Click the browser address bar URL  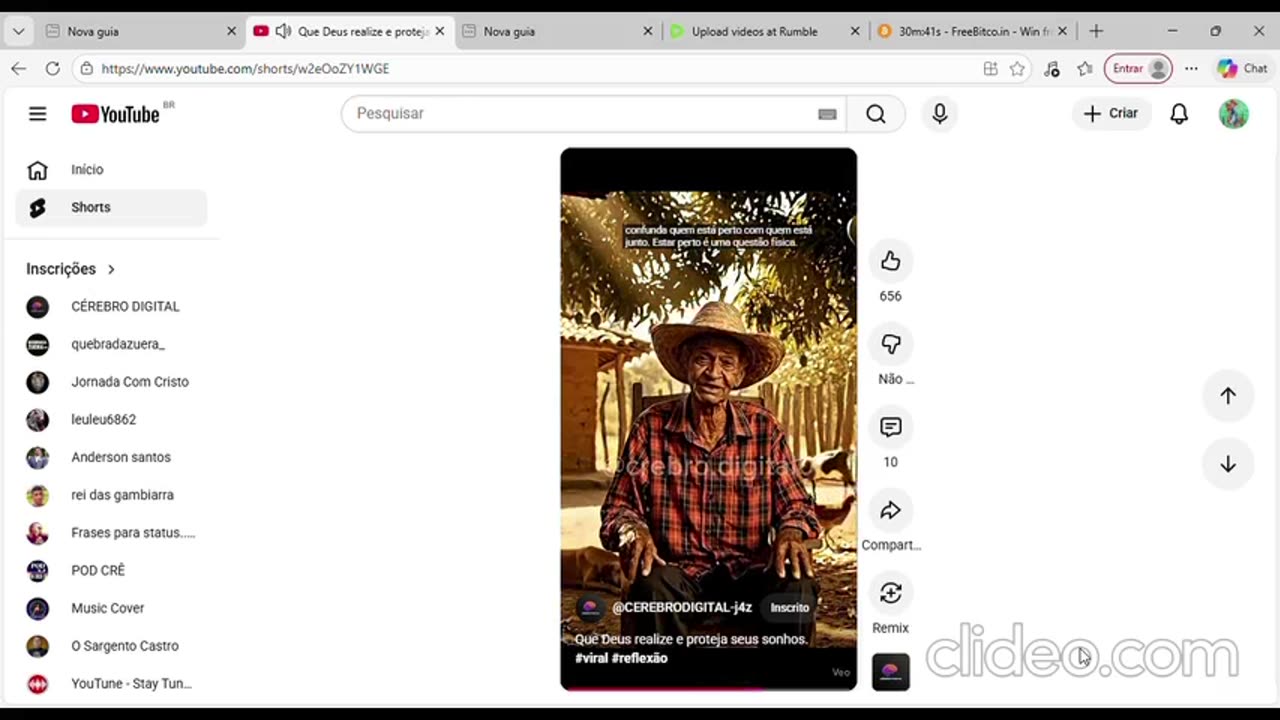245,69
